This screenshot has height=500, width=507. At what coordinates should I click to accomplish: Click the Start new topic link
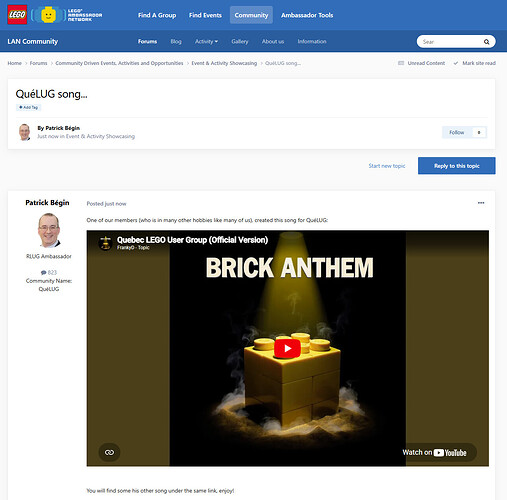(x=387, y=166)
